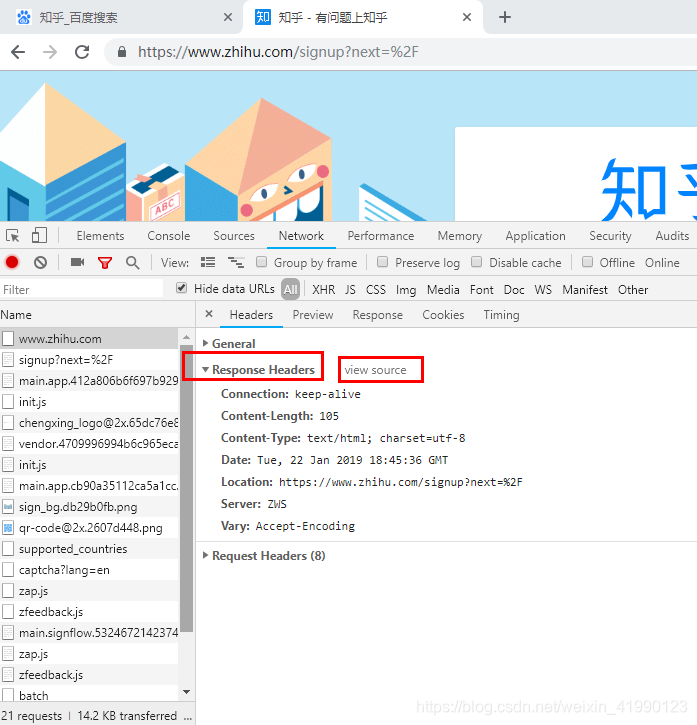Focus the network Filter text field

(x=82, y=289)
